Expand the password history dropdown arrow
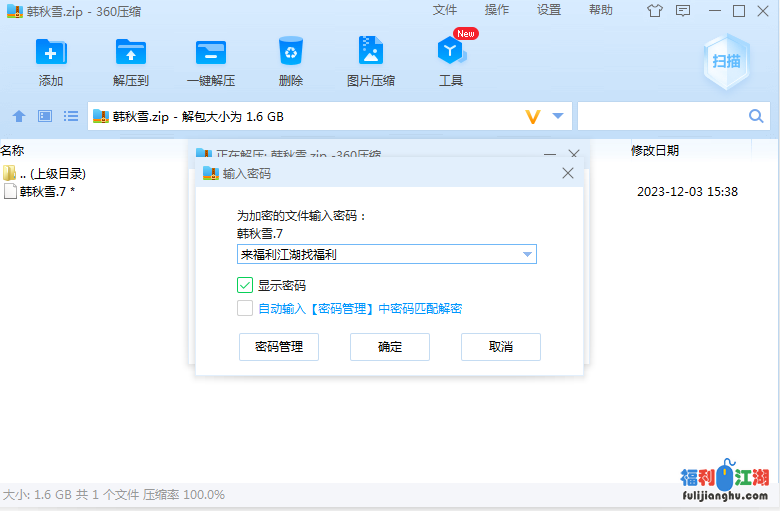The image size is (780, 511). (527, 255)
